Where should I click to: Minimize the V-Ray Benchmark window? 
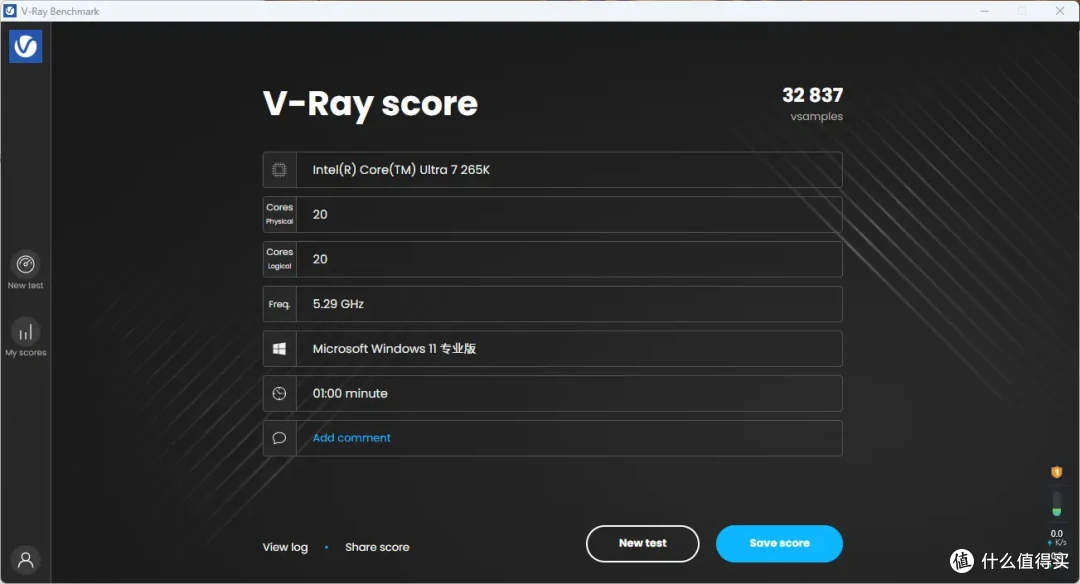click(x=984, y=11)
